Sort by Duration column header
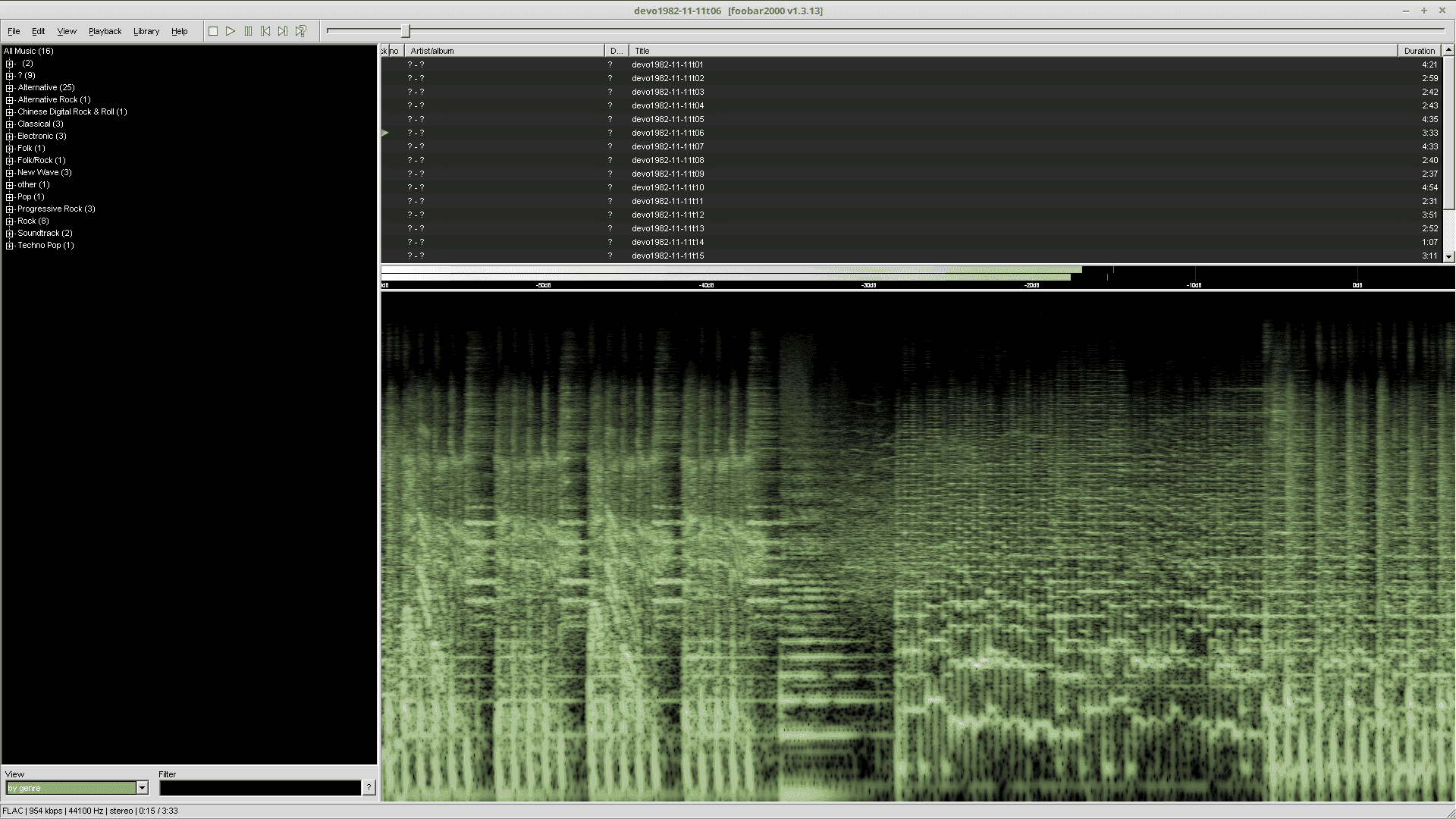 tap(1419, 51)
